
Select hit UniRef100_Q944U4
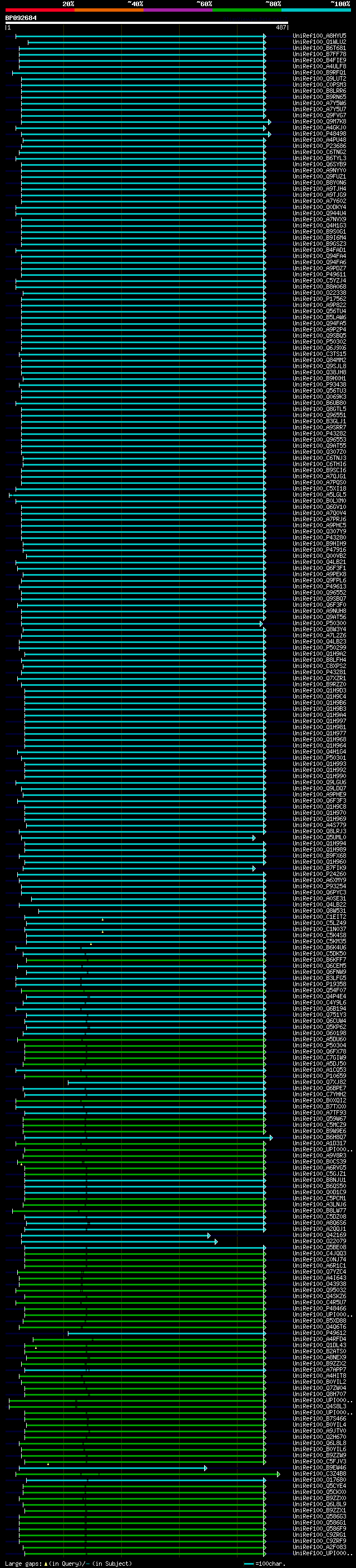point(319,213)
